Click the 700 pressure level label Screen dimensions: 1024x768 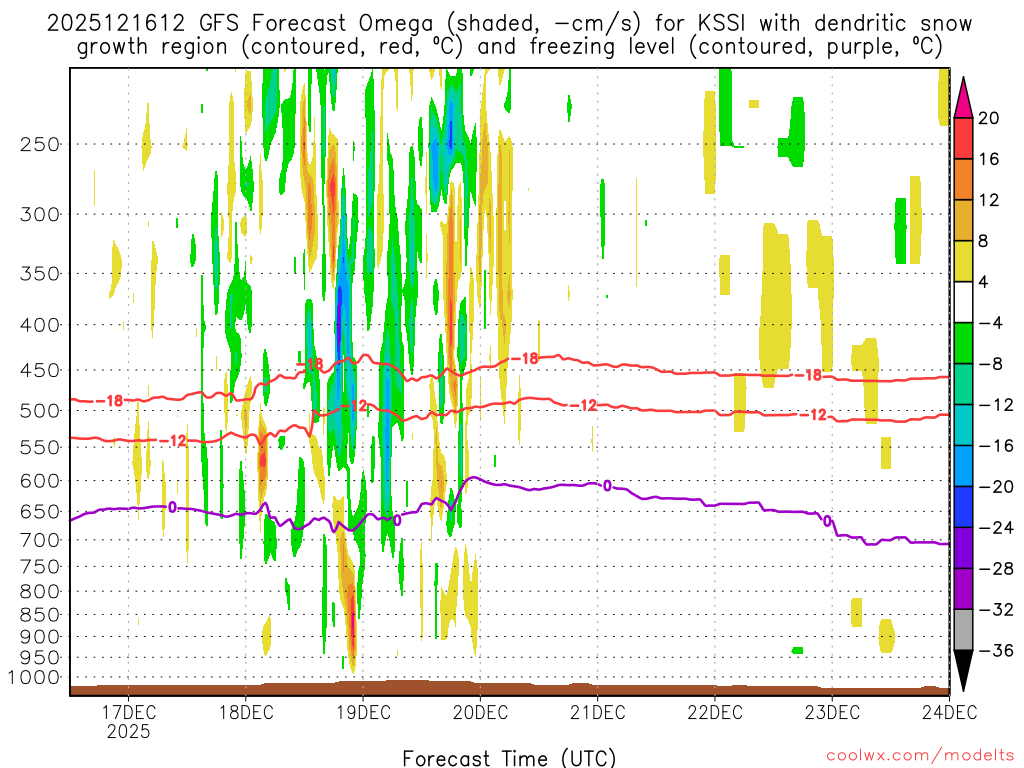tap(40, 540)
